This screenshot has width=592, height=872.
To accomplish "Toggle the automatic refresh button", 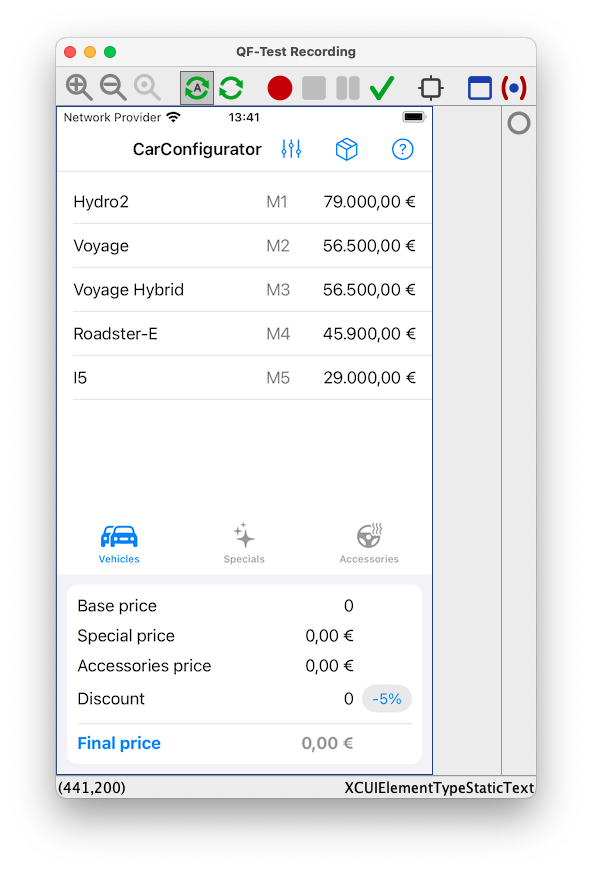I will tap(197, 88).
